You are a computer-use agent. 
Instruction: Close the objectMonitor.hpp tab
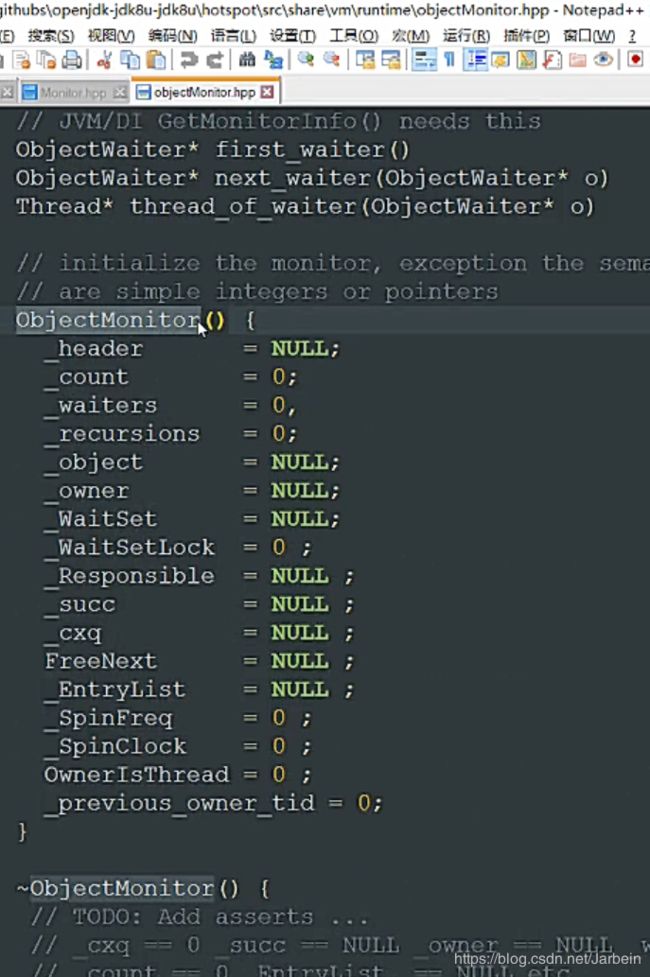click(267, 92)
